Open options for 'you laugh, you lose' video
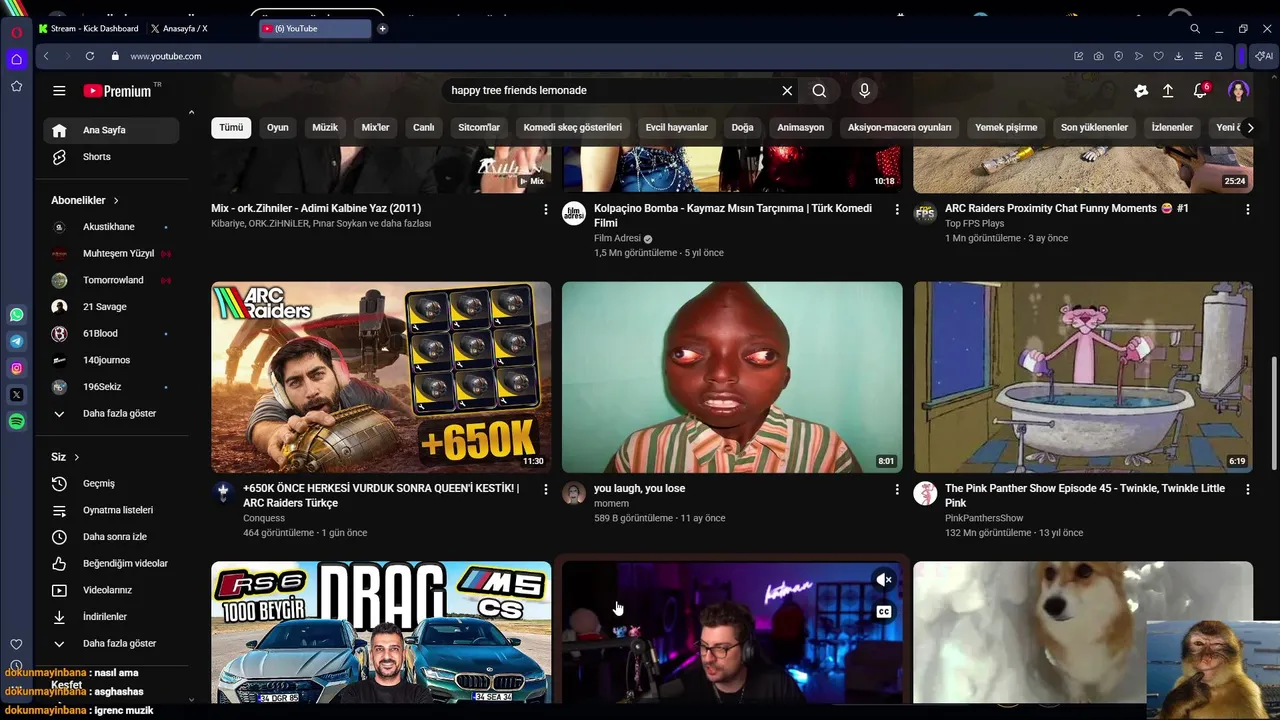 click(897, 489)
